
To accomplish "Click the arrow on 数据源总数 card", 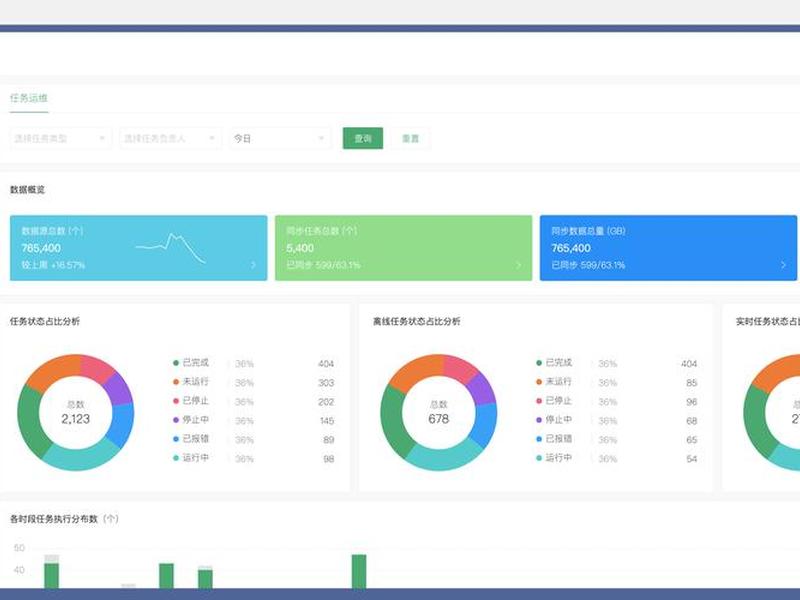I will tap(254, 265).
